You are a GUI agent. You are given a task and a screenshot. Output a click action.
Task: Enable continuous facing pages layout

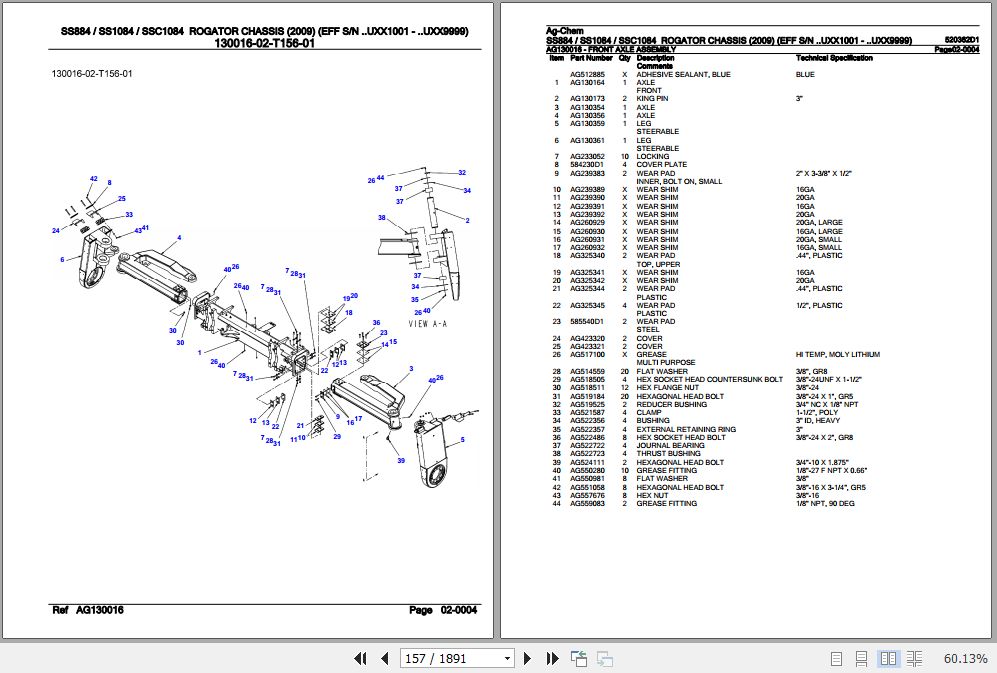point(915,658)
